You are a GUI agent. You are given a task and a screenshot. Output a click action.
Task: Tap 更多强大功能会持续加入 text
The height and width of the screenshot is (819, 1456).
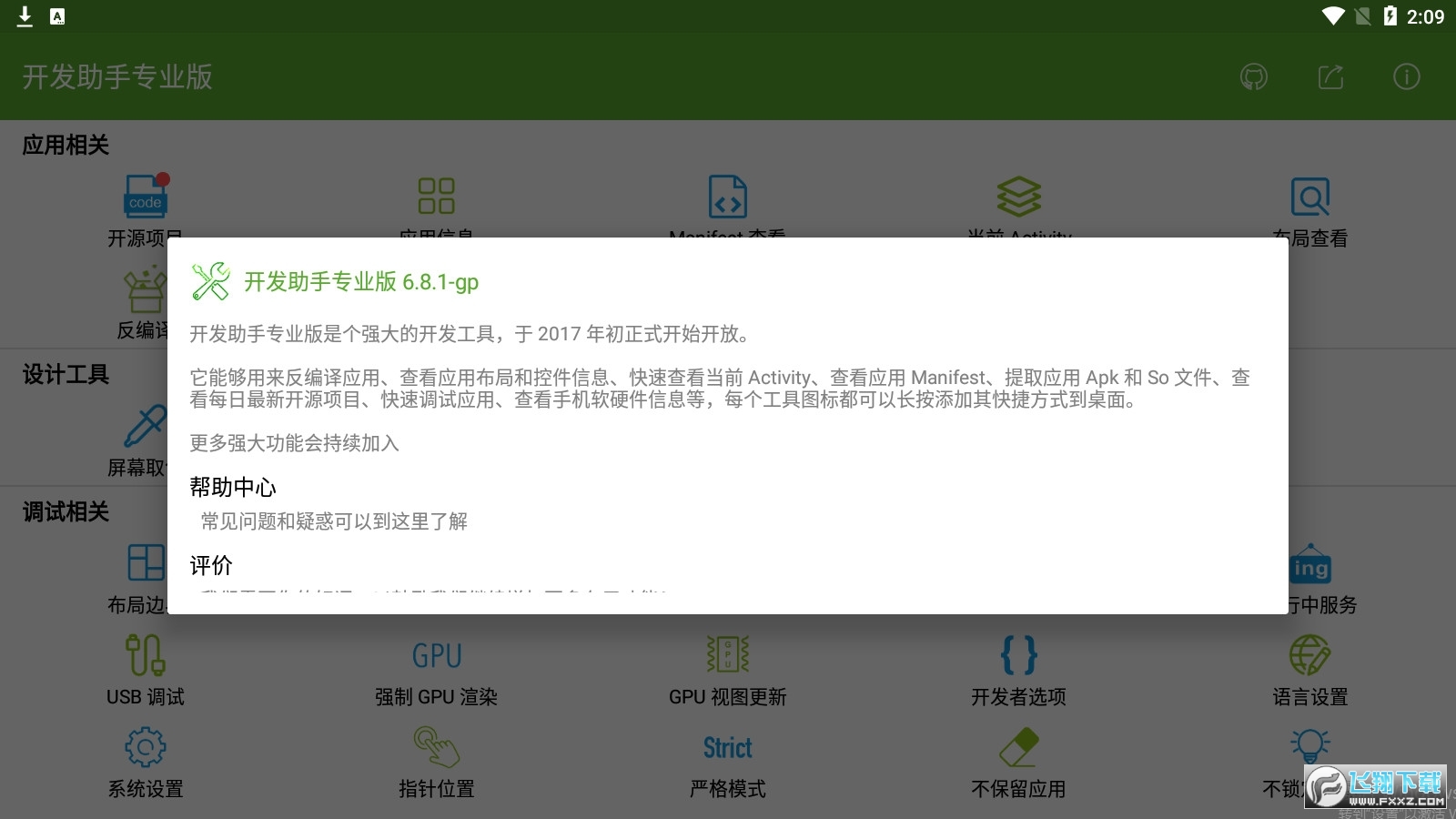point(294,443)
